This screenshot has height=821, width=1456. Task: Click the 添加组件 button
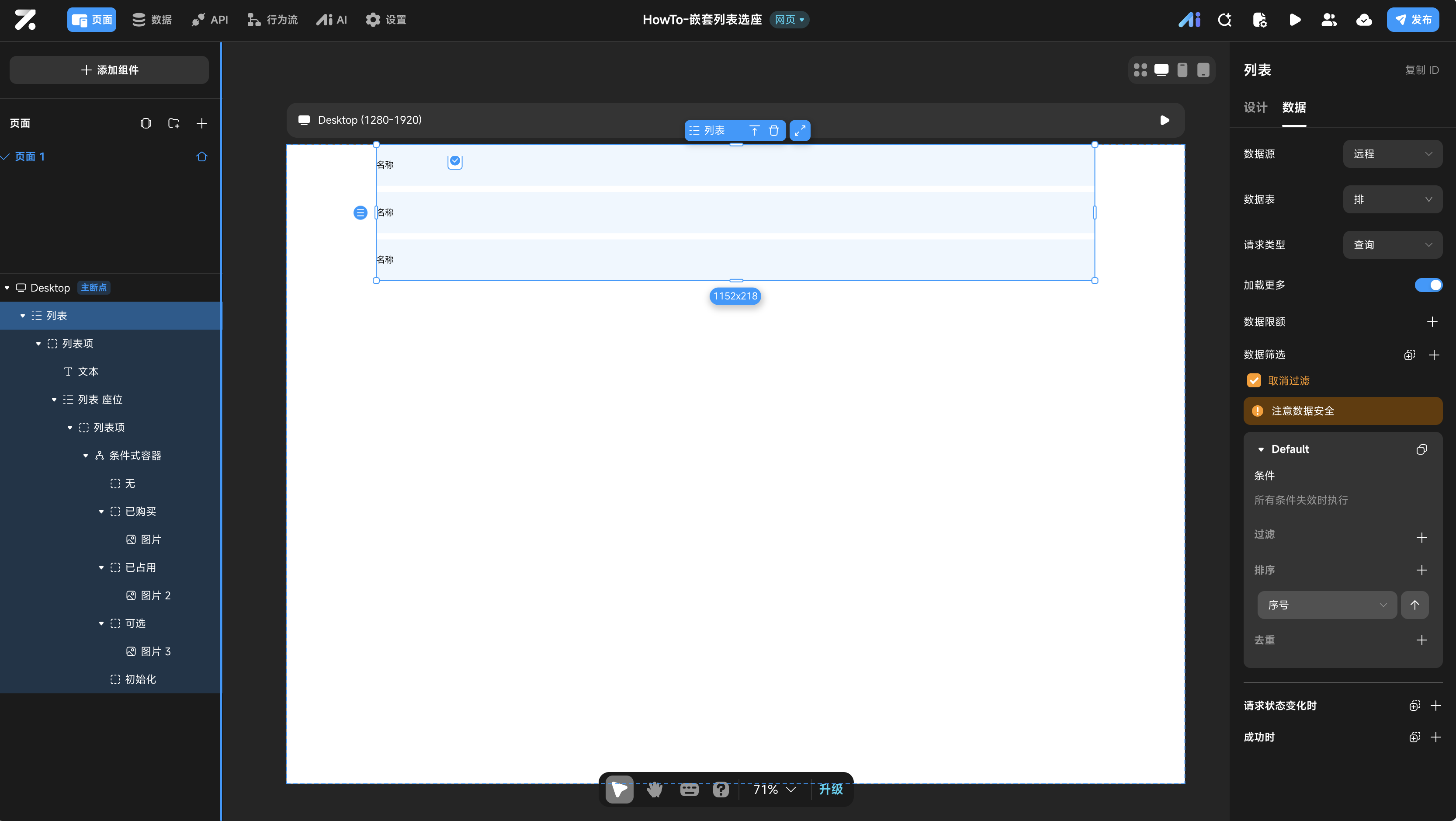[109, 70]
